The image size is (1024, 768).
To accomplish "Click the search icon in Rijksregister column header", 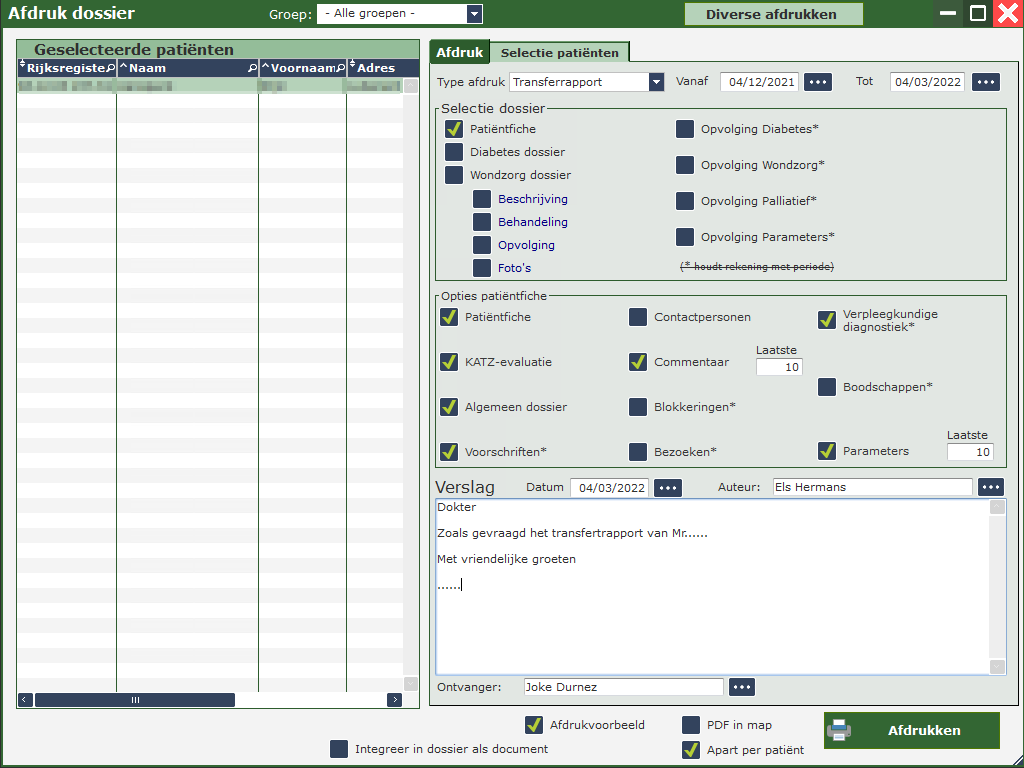I will coord(111,68).
